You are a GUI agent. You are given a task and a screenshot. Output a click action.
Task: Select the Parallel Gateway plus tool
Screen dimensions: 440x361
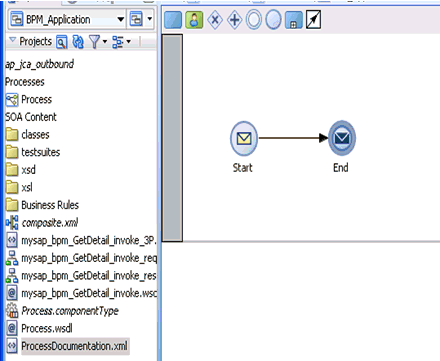point(234,20)
